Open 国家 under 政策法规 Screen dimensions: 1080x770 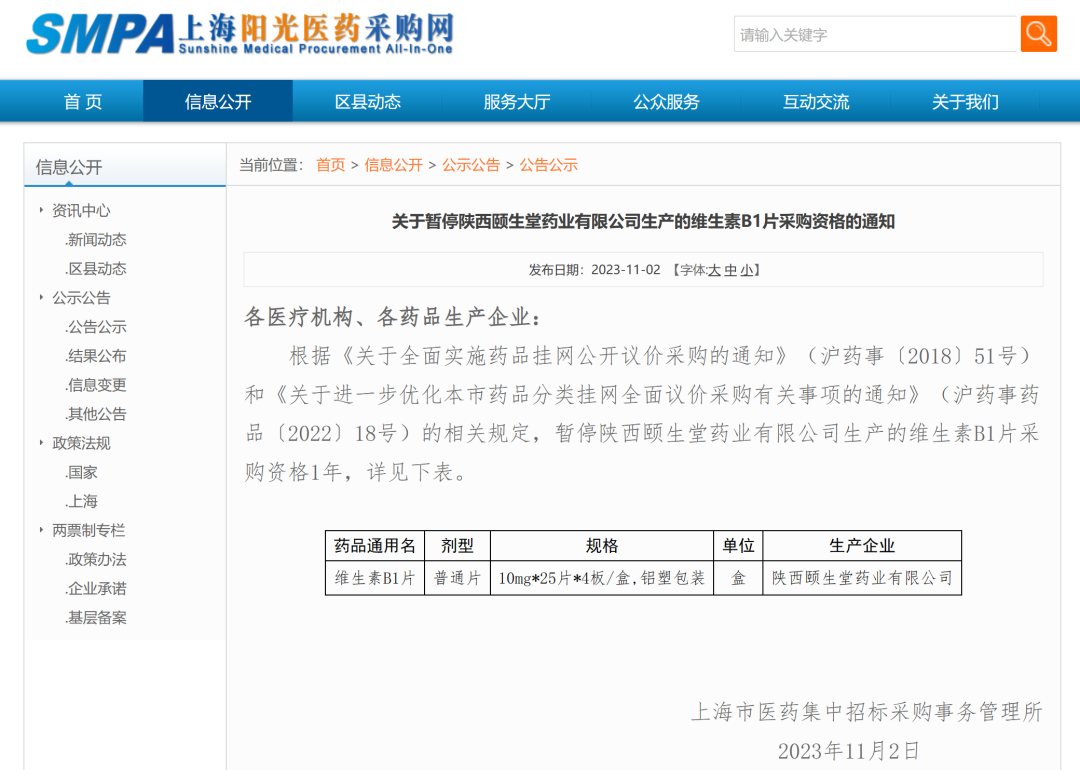pos(82,472)
